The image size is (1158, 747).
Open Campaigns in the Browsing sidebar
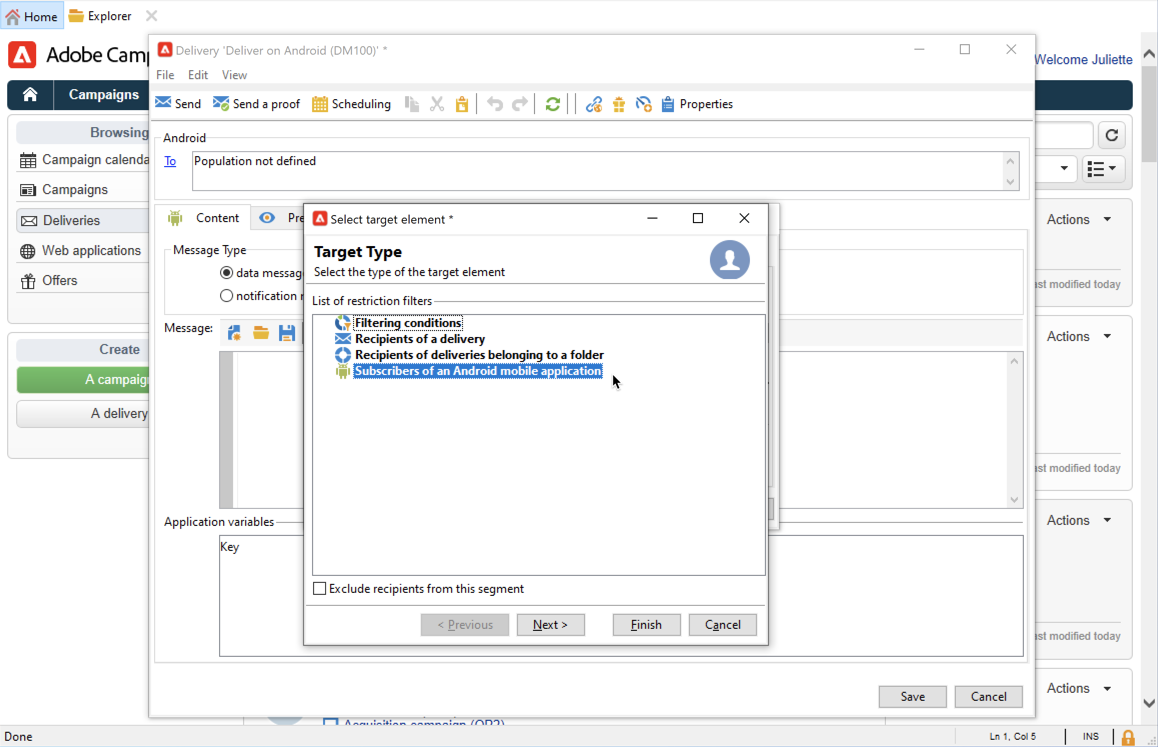coord(75,190)
